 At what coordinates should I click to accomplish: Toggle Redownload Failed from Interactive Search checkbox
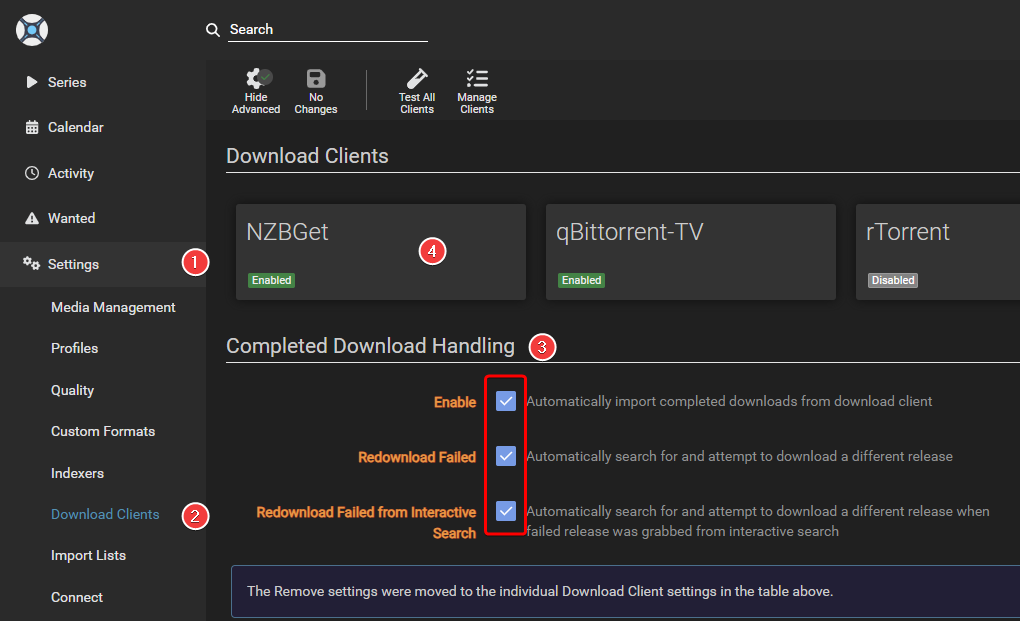(x=506, y=511)
